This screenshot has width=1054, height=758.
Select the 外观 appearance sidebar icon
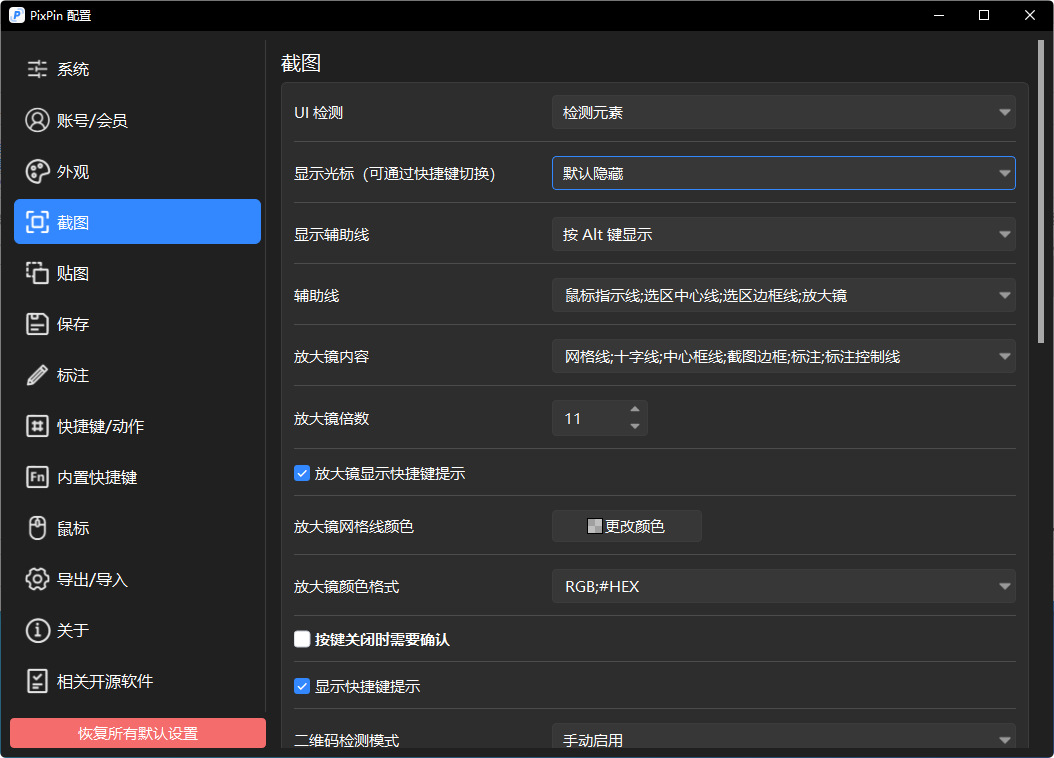pos(36,171)
